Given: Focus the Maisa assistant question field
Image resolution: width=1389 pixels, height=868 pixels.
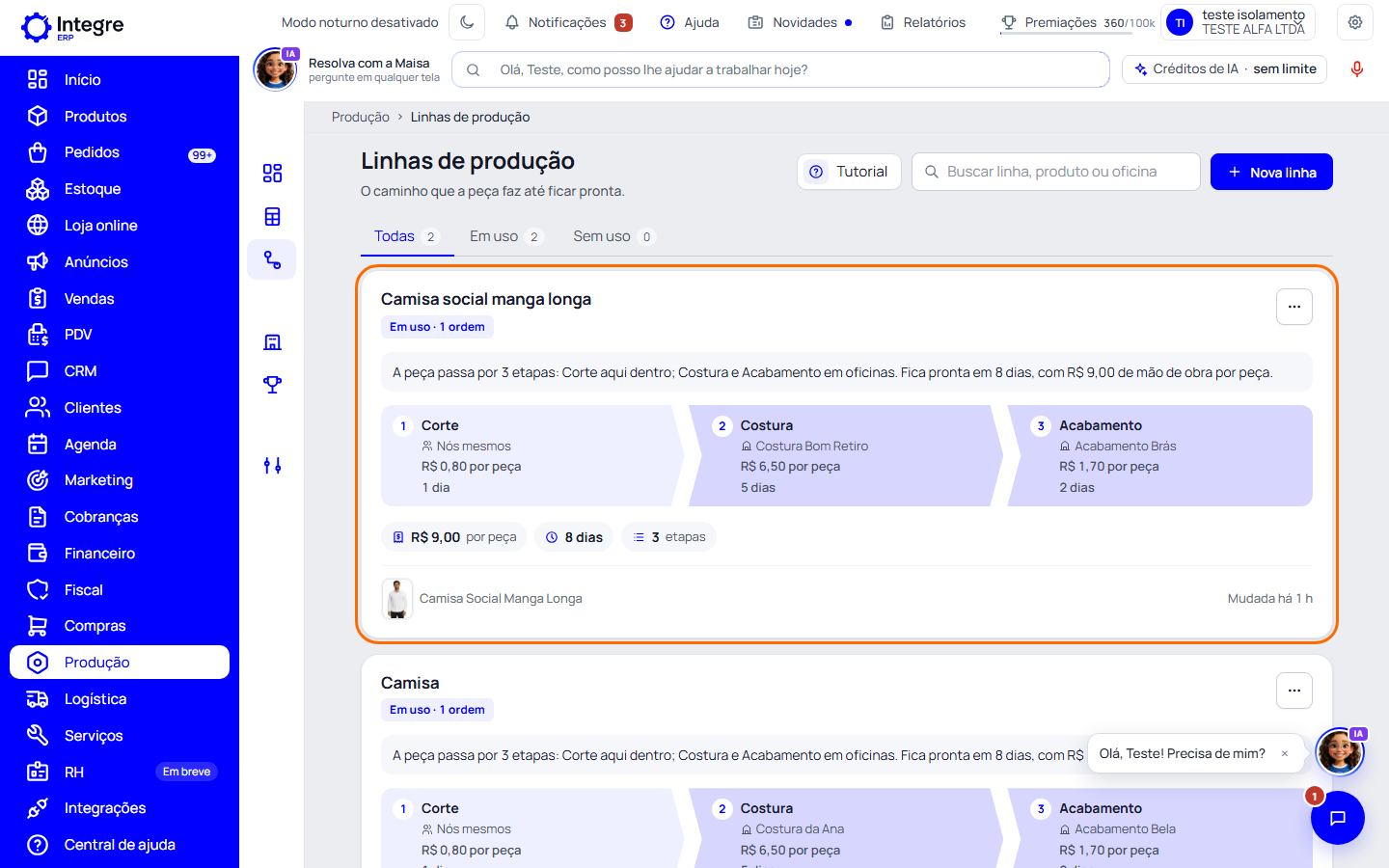Looking at the screenshot, I should [x=780, y=69].
